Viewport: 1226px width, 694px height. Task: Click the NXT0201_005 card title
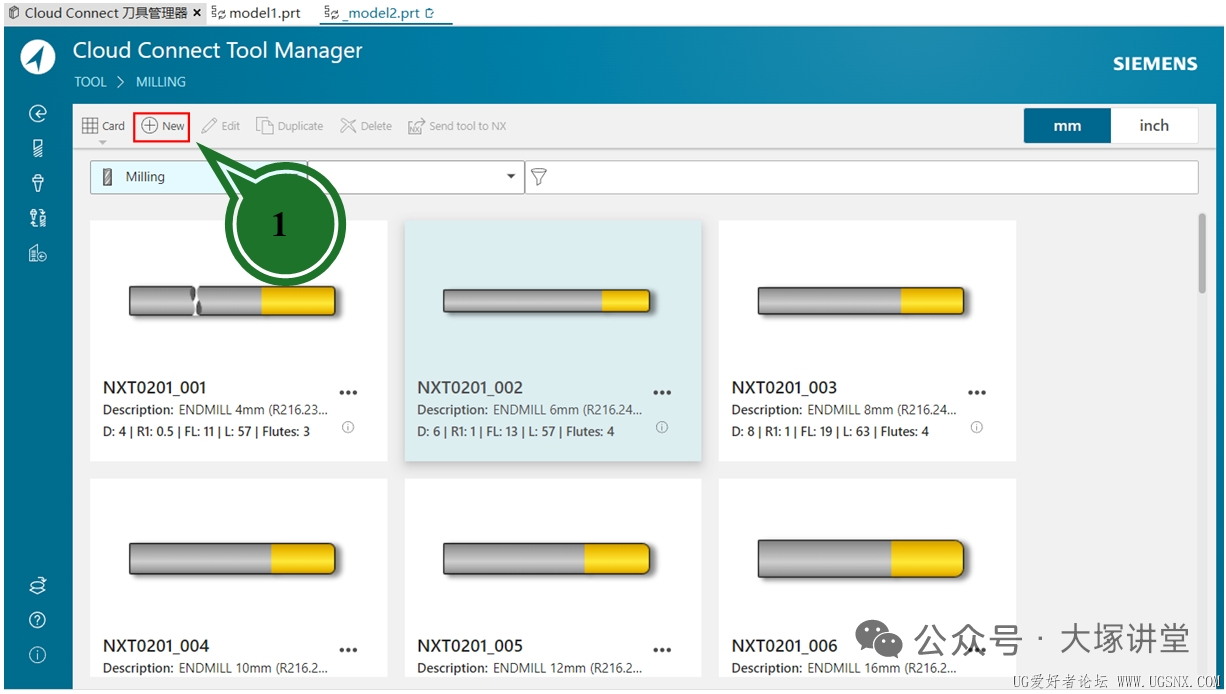click(470, 646)
